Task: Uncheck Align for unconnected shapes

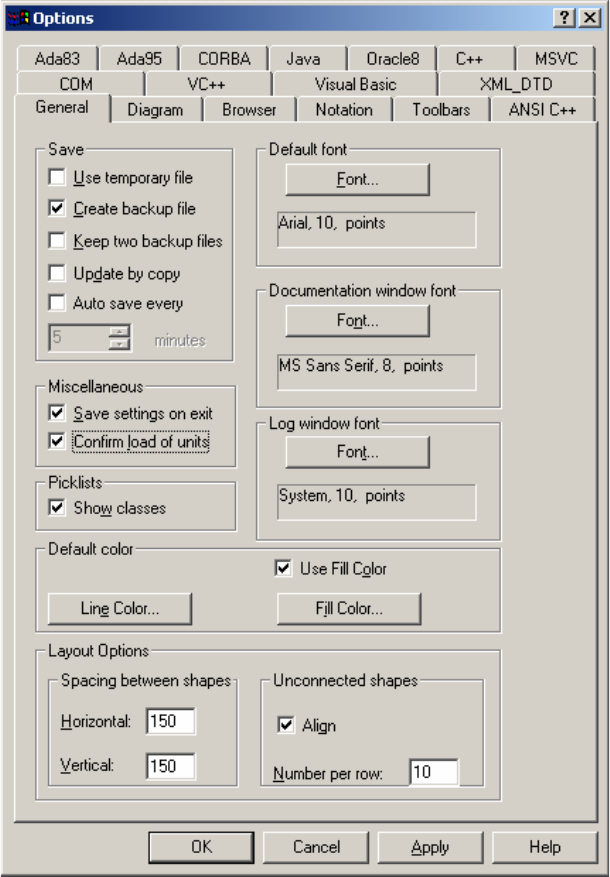Action: pos(287,726)
